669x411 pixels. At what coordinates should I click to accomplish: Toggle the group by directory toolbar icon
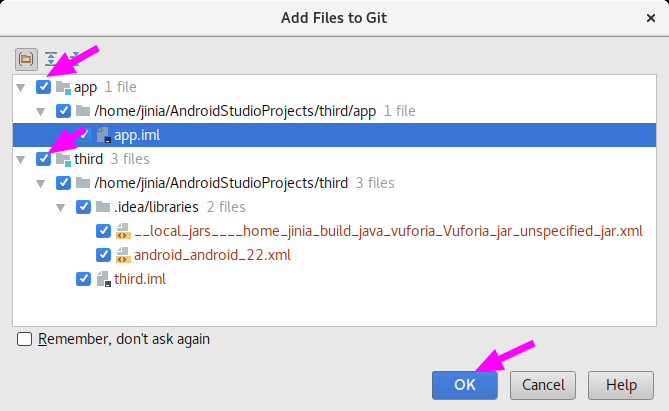(26, 59)
